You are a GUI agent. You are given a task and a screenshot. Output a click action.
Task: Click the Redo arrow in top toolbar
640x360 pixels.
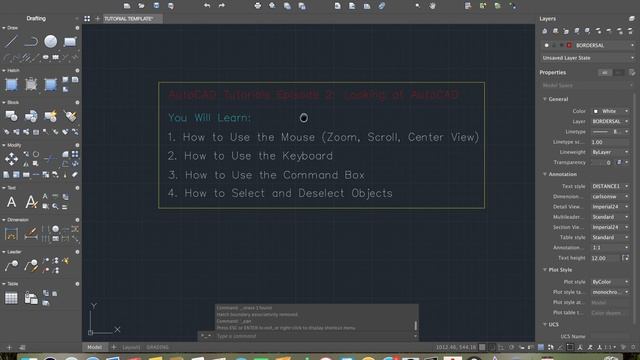pyautogui.click(x=222, y=5)
